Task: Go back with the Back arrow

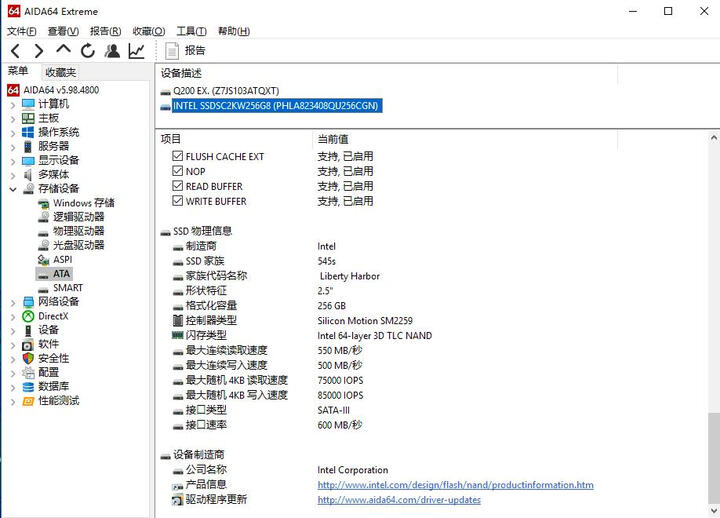Action: pos(15,51)
